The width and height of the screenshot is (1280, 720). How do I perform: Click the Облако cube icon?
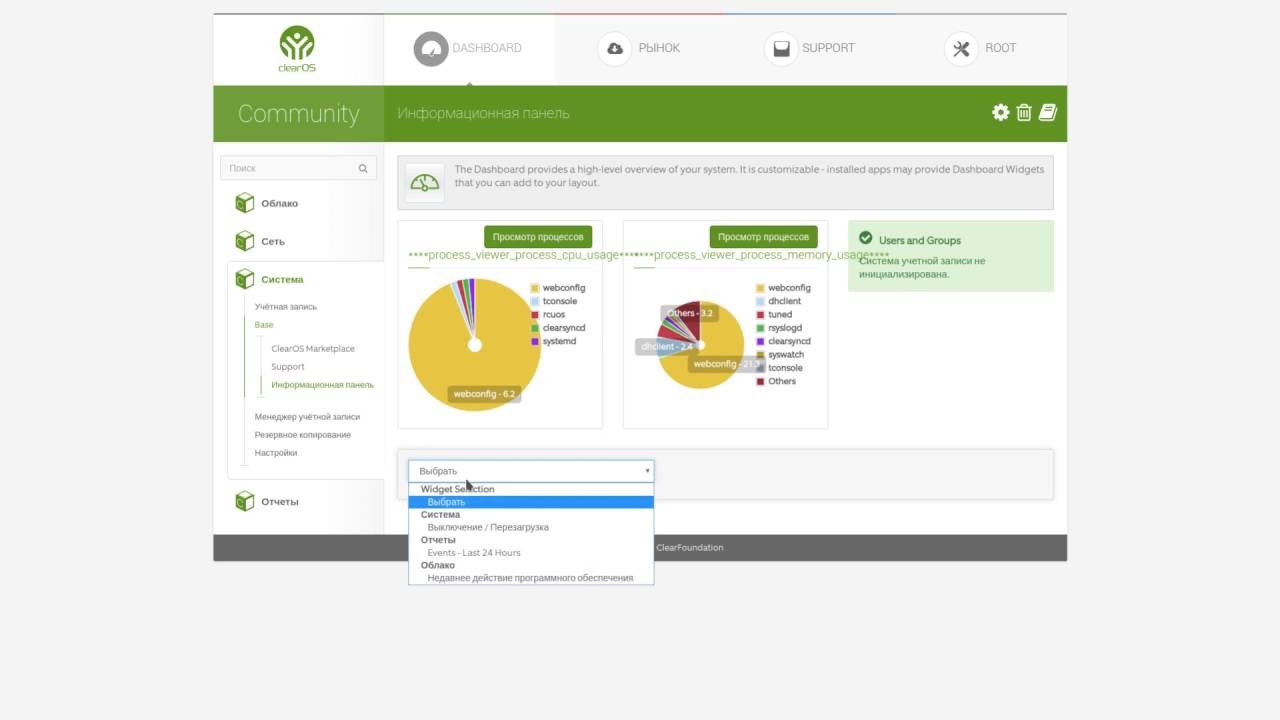(x=244, y=203)
